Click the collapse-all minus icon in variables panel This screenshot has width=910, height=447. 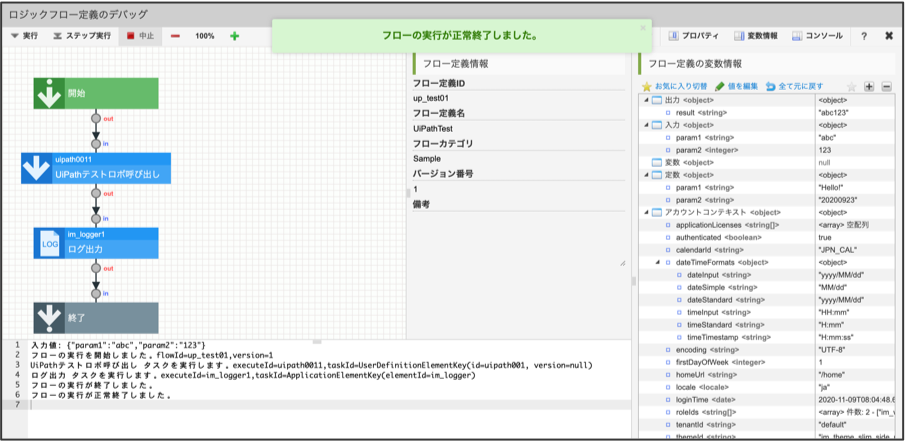pyautogui.click(x=885, y=87)
